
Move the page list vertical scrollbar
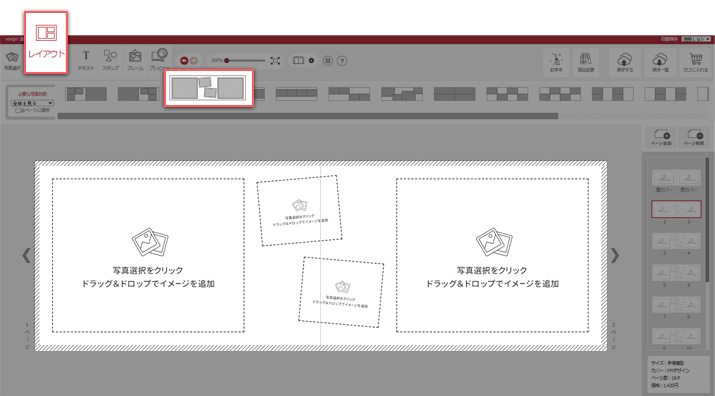coord(707,219)
